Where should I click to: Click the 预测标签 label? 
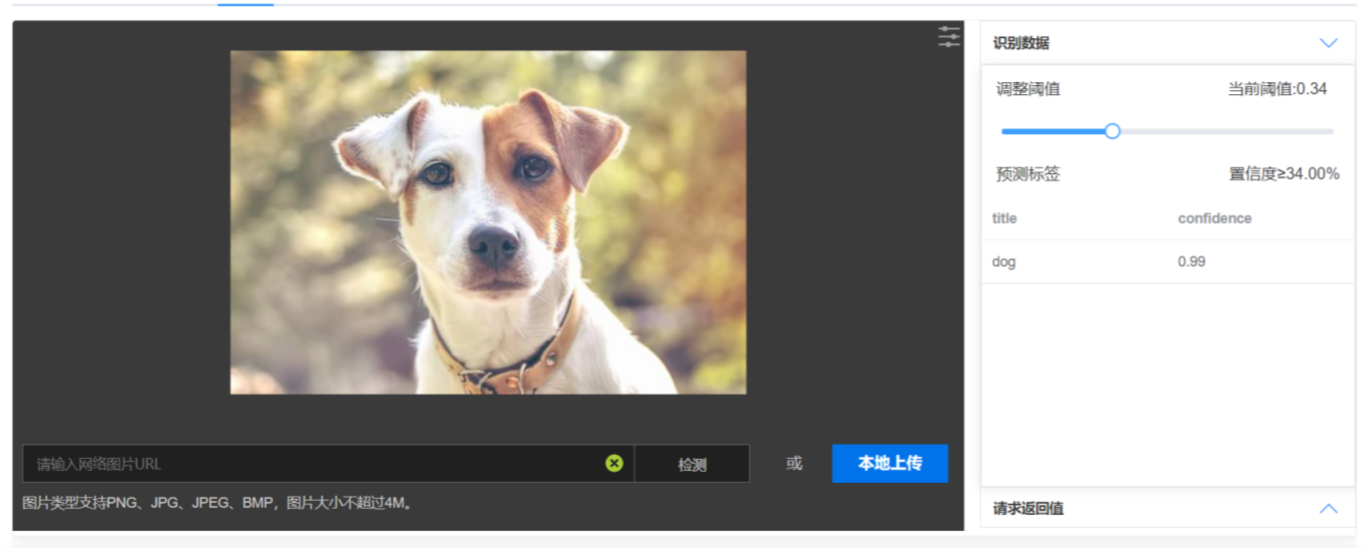tap(1028, 174)
